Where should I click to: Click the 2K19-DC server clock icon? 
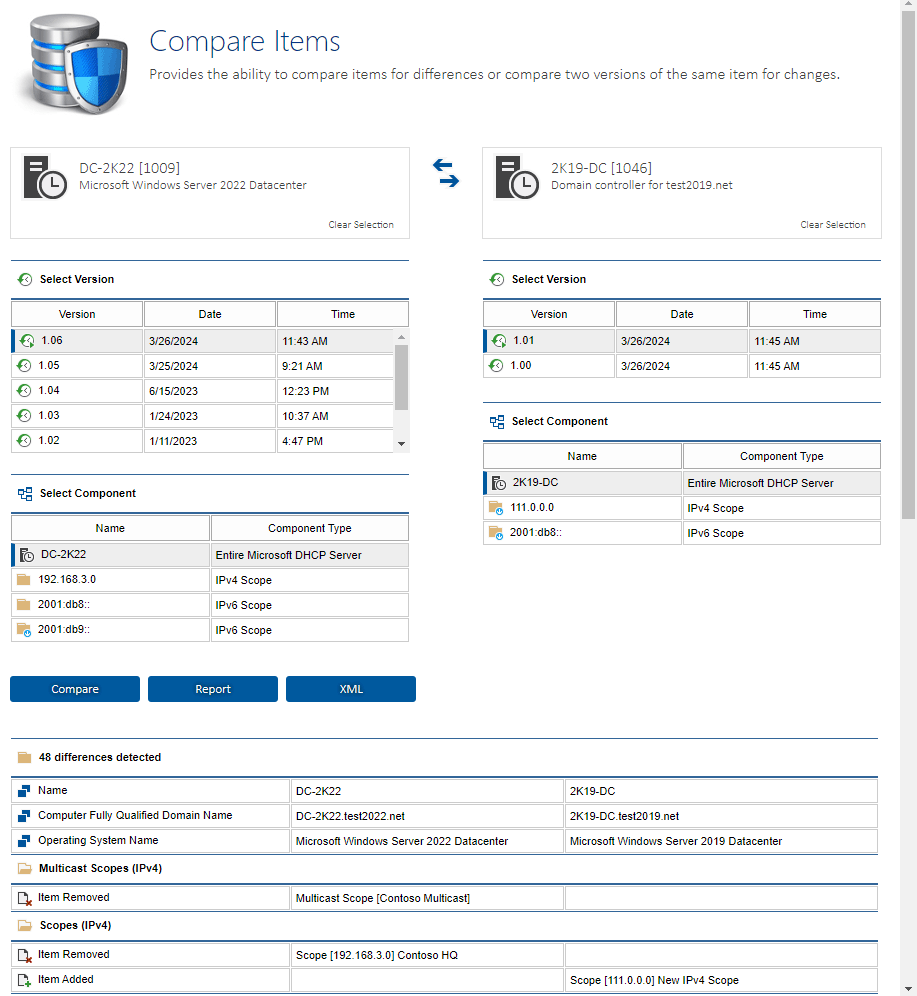click(x=516, y=178)
